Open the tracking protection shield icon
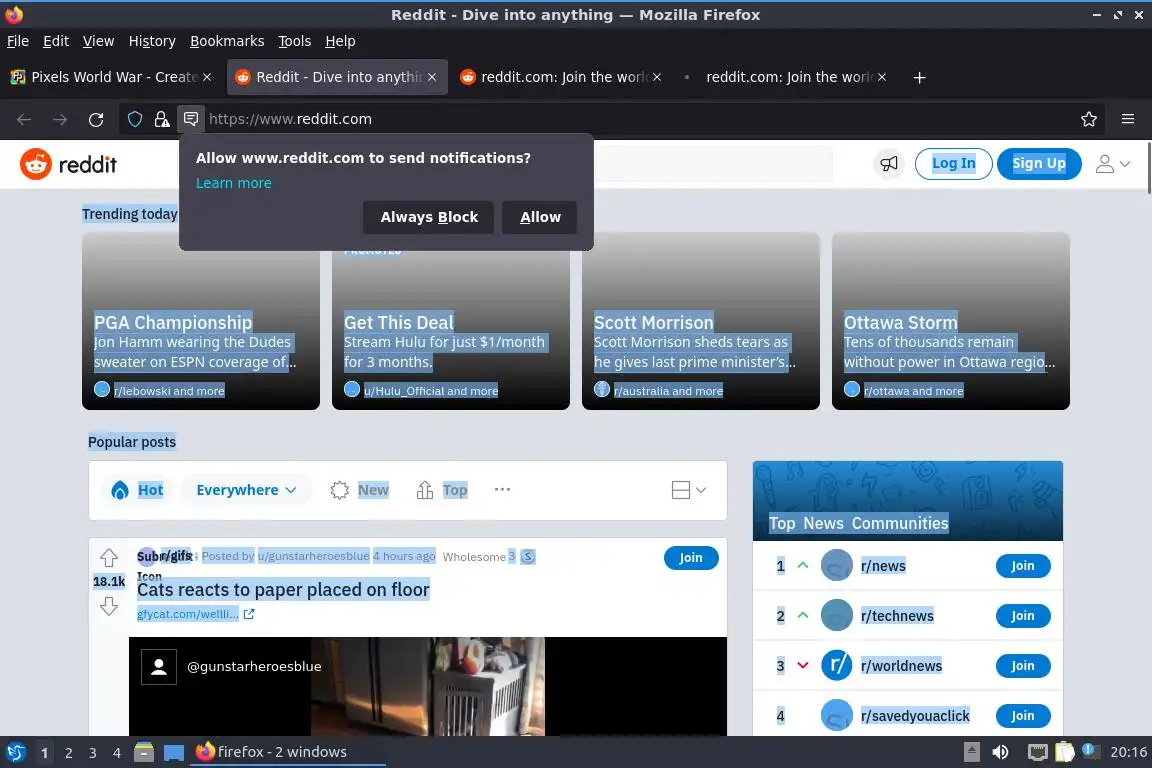This screenshot has width=1152, height=768. click(x=135, y=119)
